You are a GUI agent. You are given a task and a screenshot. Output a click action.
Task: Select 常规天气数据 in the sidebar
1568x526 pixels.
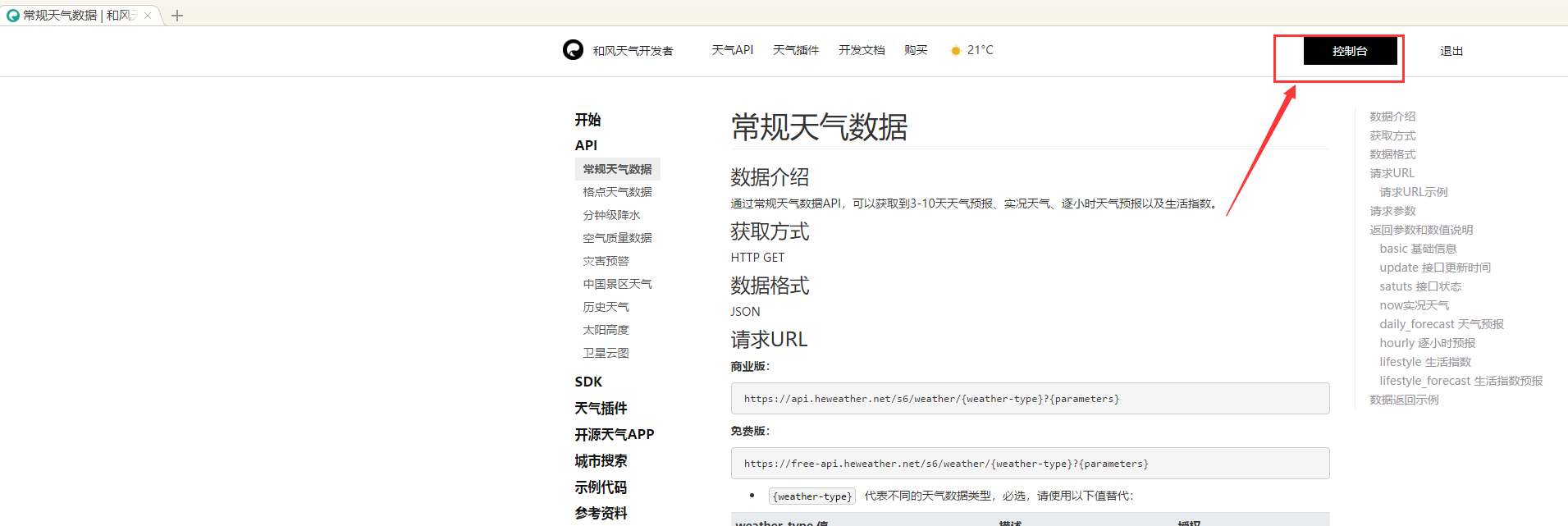[618, 169]
